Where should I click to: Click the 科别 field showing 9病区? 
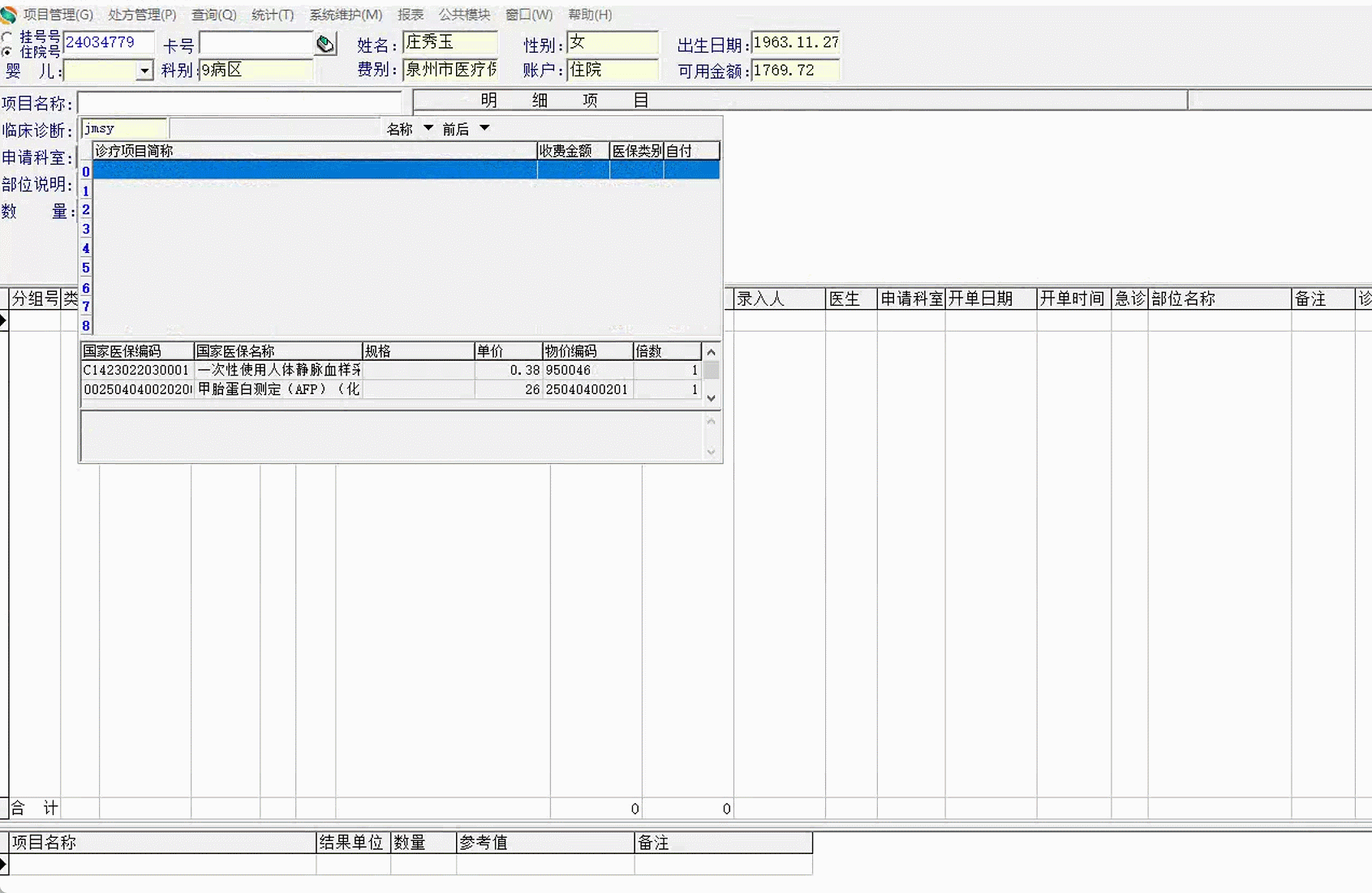pyautogui.click(x=256, y=71)
